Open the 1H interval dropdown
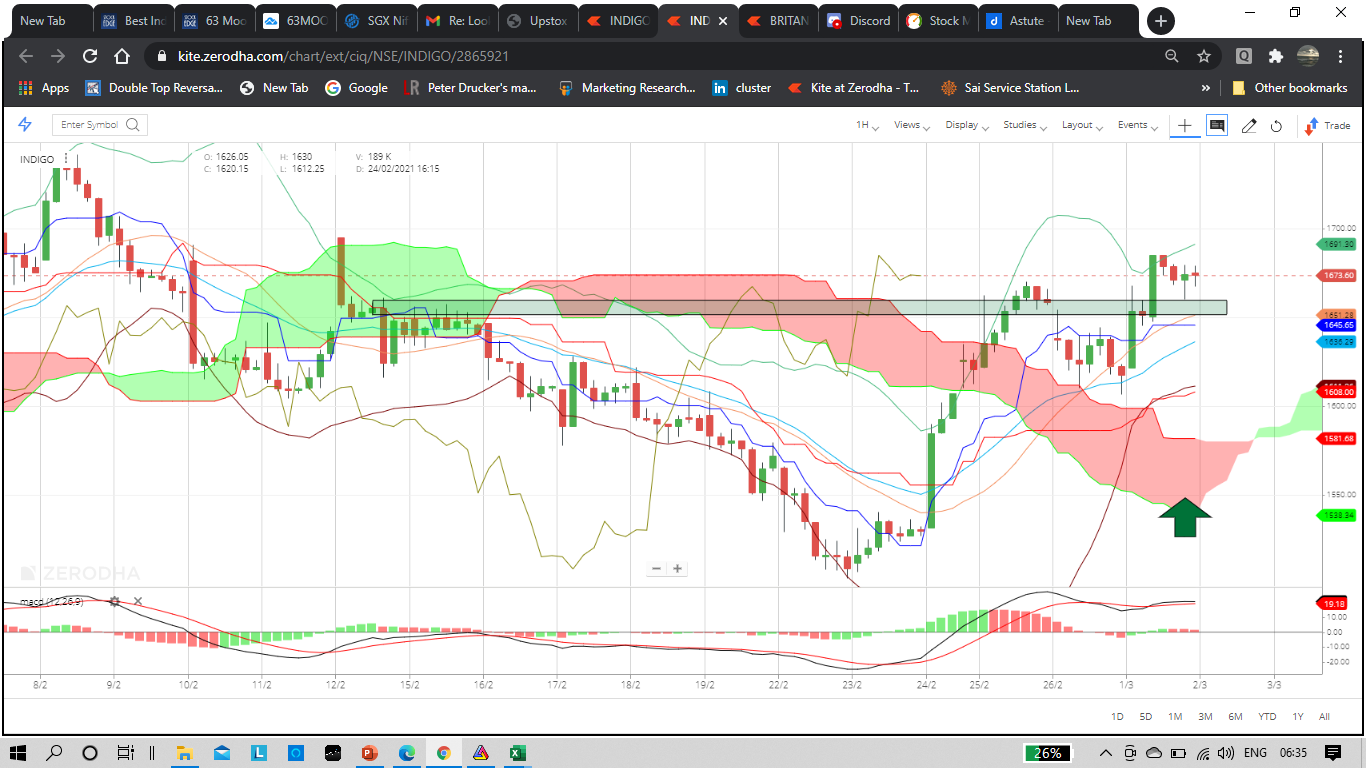This screenshot has height=768, width=1366. [x=867, y=125]
